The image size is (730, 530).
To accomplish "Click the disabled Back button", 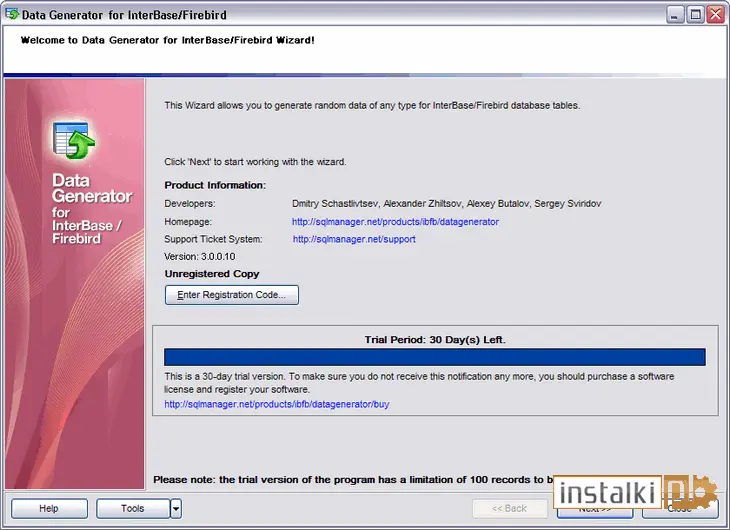I will click(x=509, y=508).
